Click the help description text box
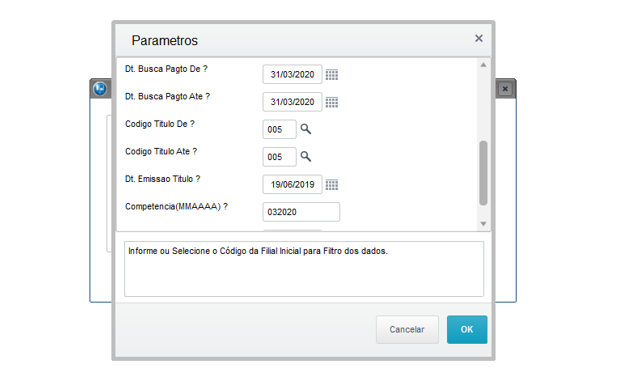This screenshot has height=378, width=632. tap(304, 269)
